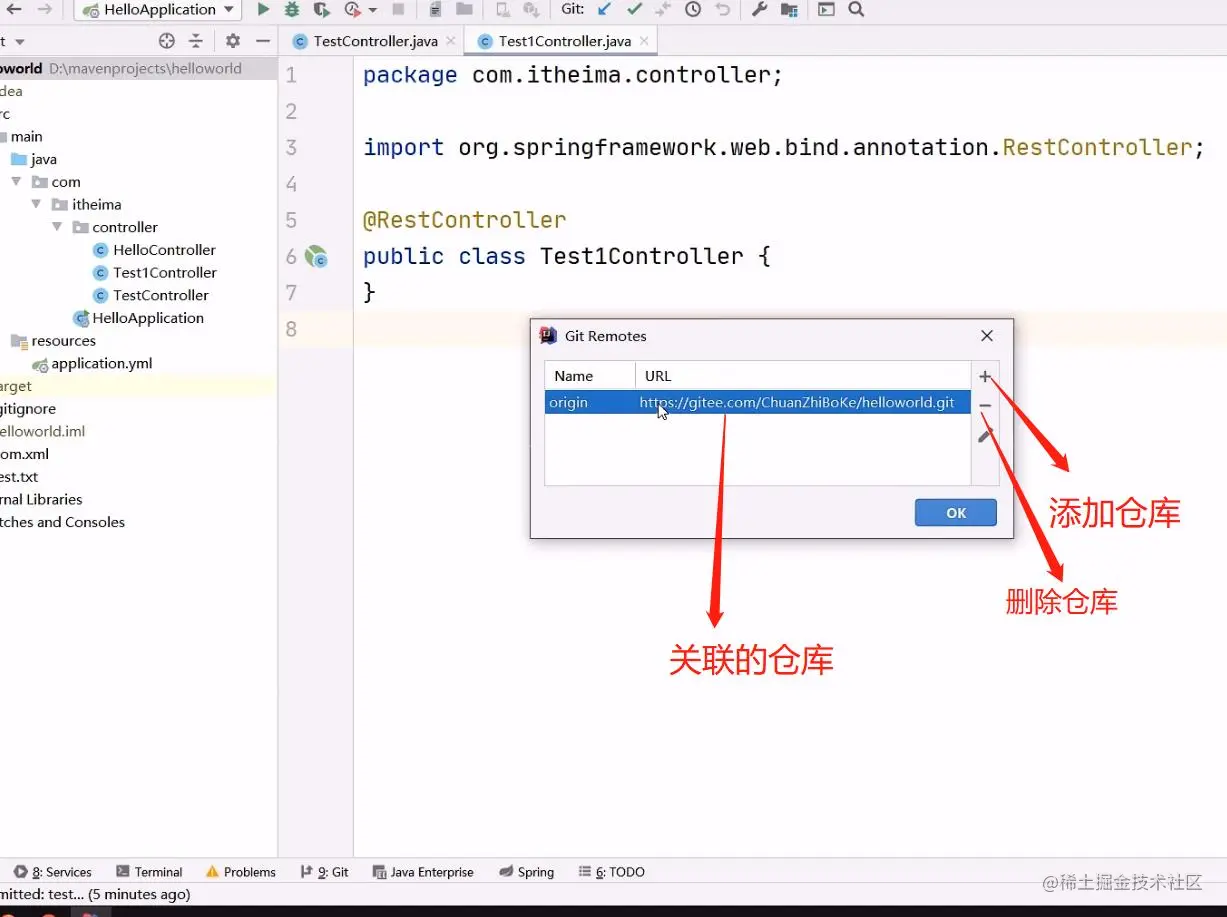Open Project panel gear options
This screenshot has width=1227, height=917.
click(233, 41)
